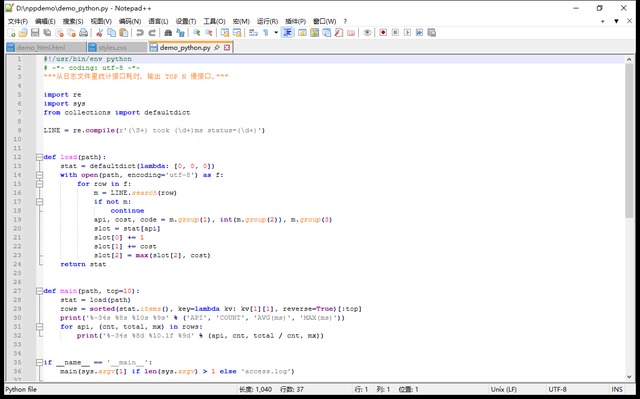Screen dimensions: 640x399
Task: Open the dropdown arrow beside the pilcrow icon
Action: point(276,33)
